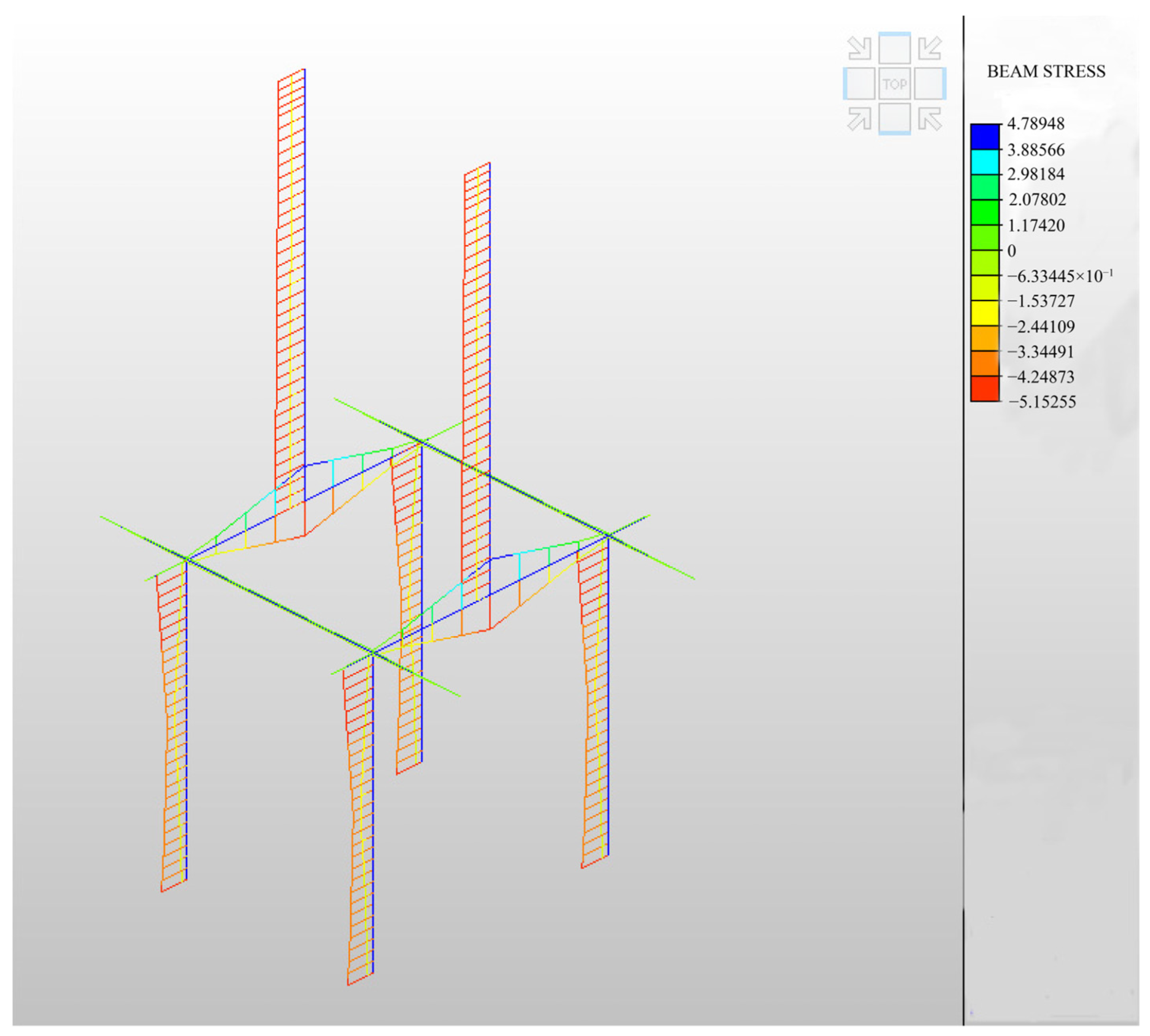Viewport: 1150px width, 1036px height.
Task: Click the dark blue legend swatch at top
Action: click(984, 137)
